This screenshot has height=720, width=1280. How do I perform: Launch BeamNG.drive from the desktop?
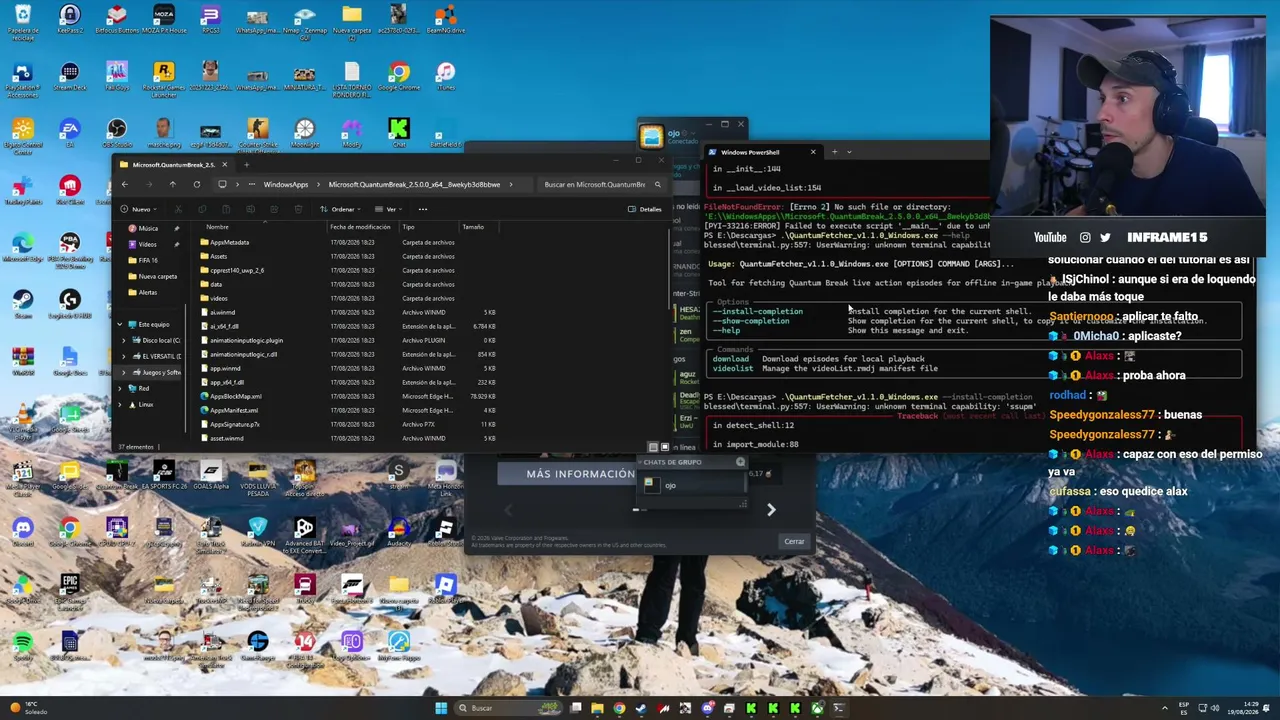[x=445, y=20]
